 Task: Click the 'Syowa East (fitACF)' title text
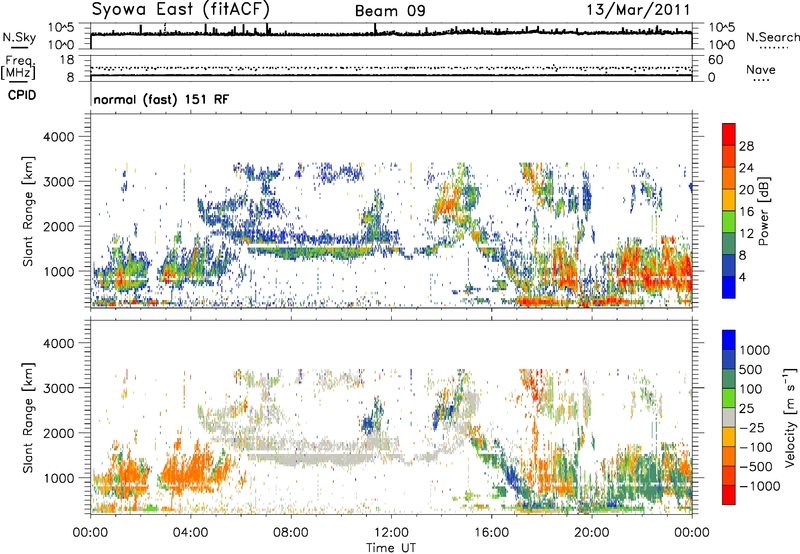tap(181, 9)
